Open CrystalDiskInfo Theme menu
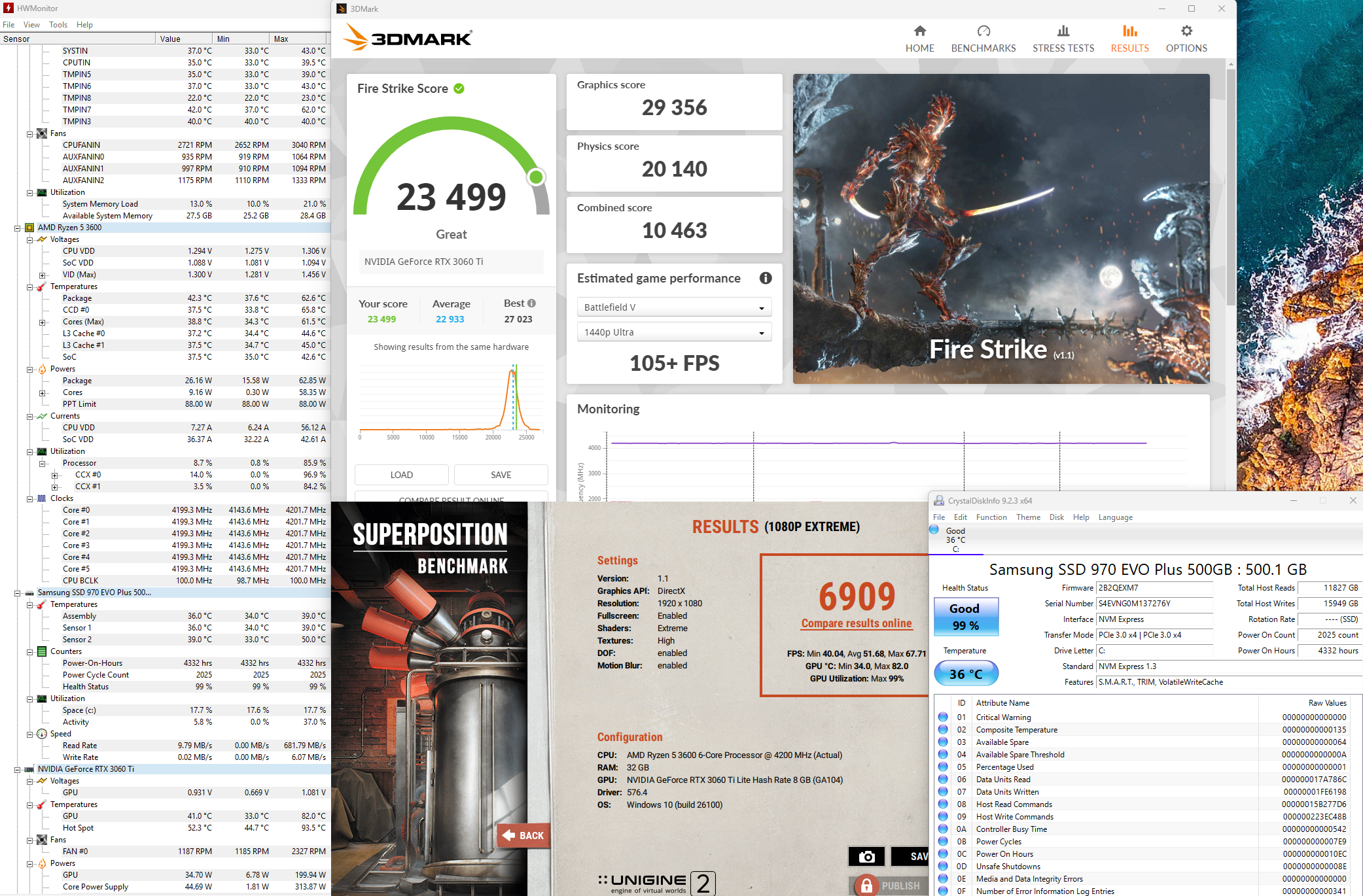Viewport: 1363px width, 896px height. pyautogui.click(x=1028, y=517)
